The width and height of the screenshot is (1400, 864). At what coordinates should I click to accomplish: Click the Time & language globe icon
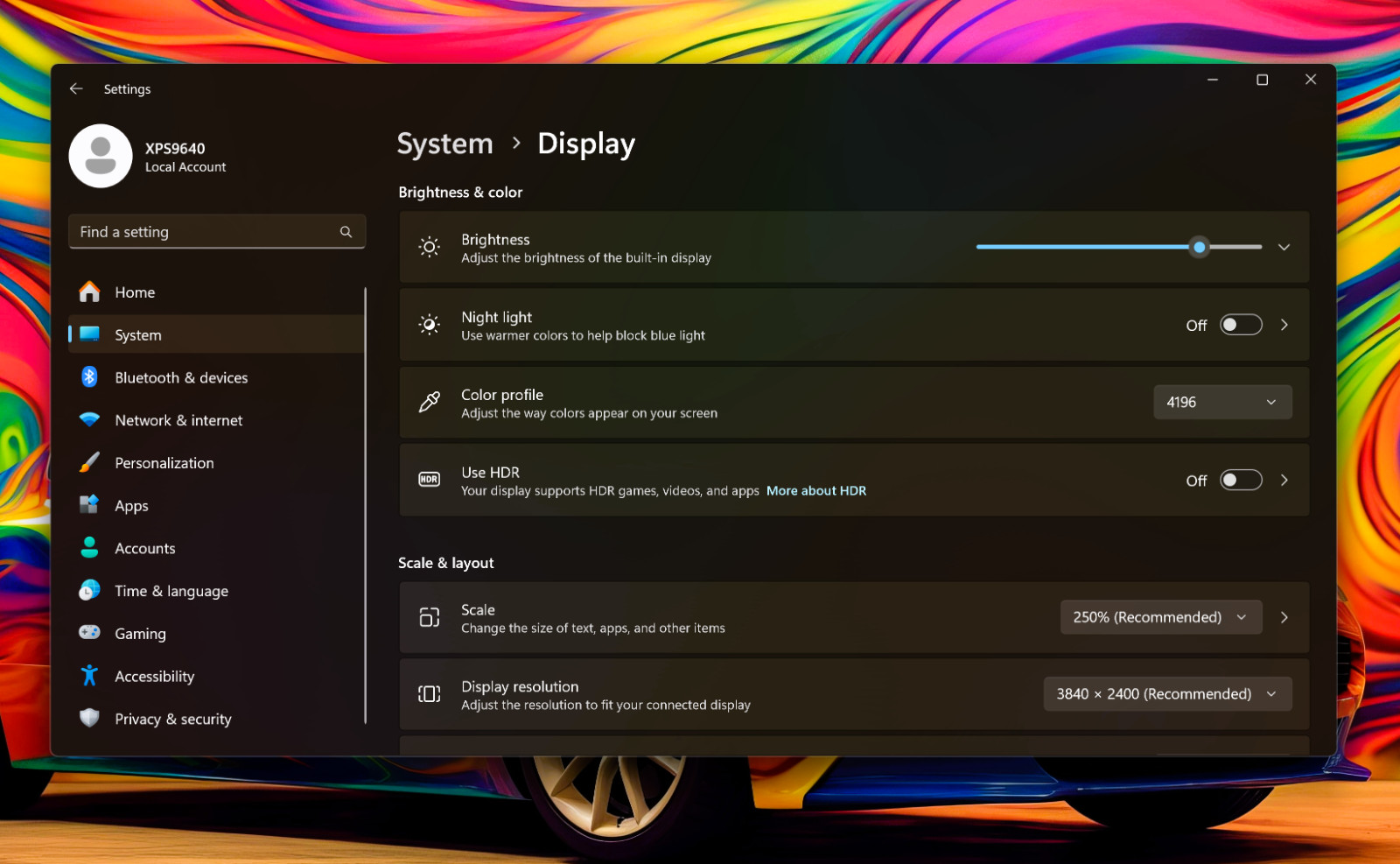pyautogui.click(x=89, y=590)
